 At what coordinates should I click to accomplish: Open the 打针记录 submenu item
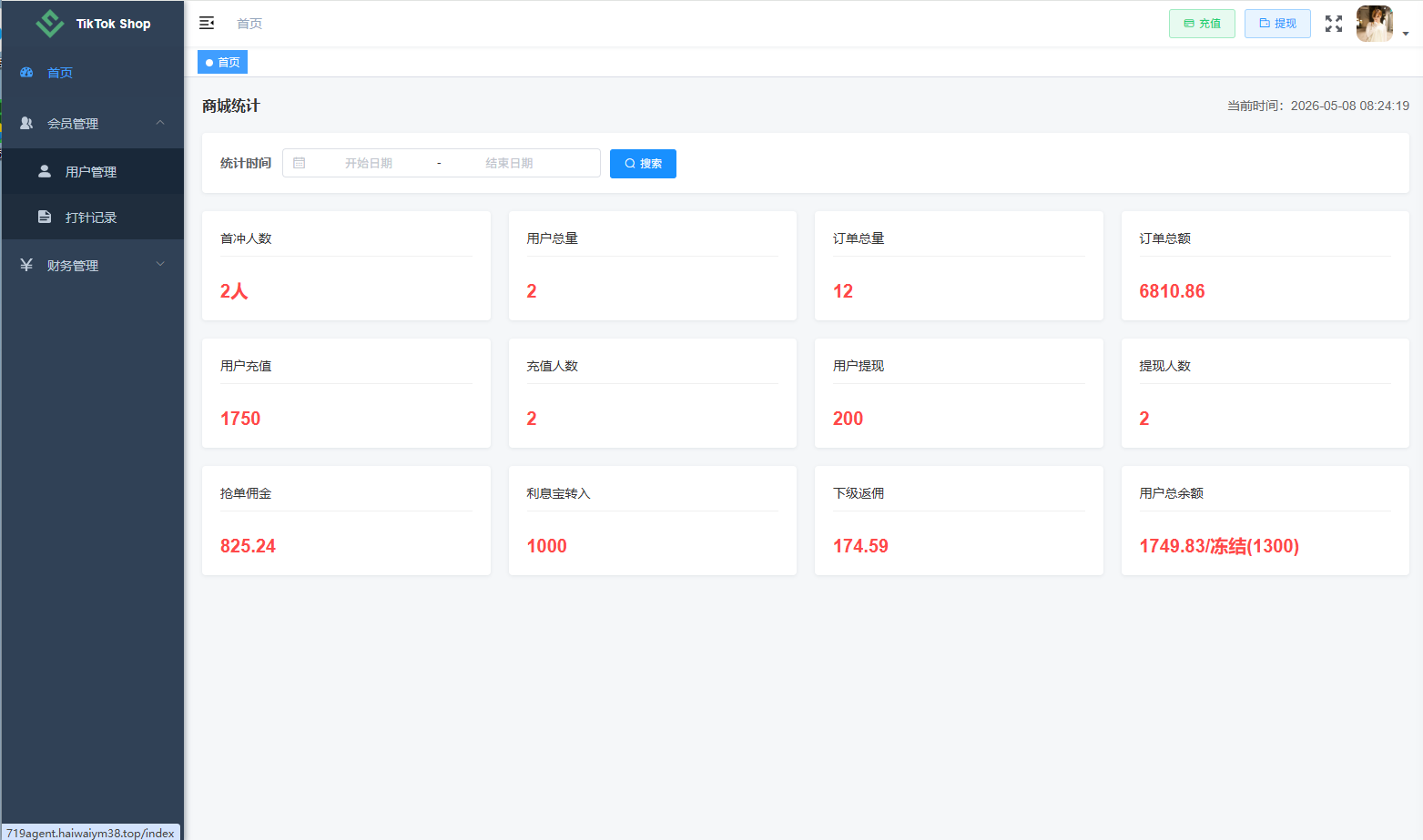pyautogui.click(x=92, y=217)
